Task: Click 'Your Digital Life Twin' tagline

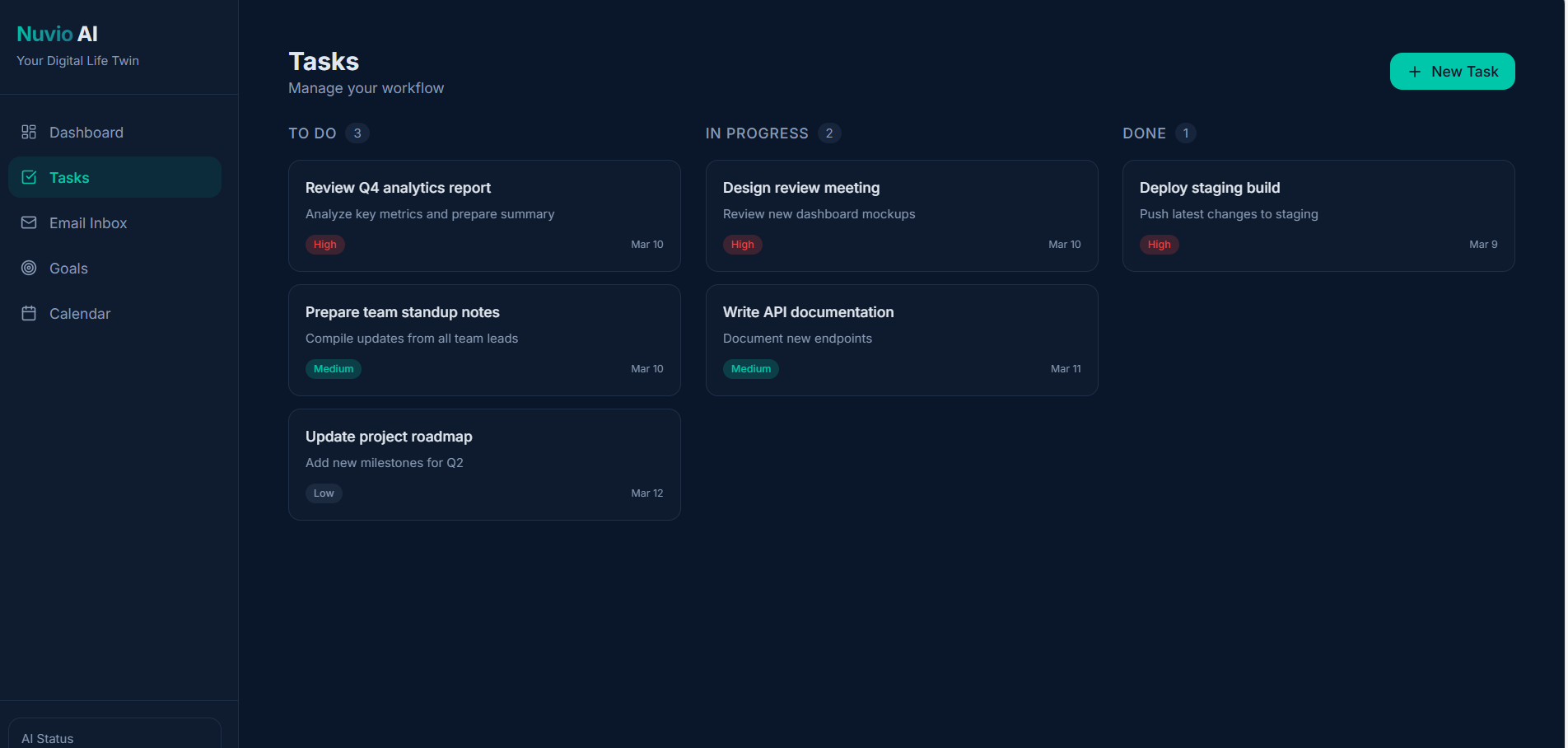Action: coord(78,61)
